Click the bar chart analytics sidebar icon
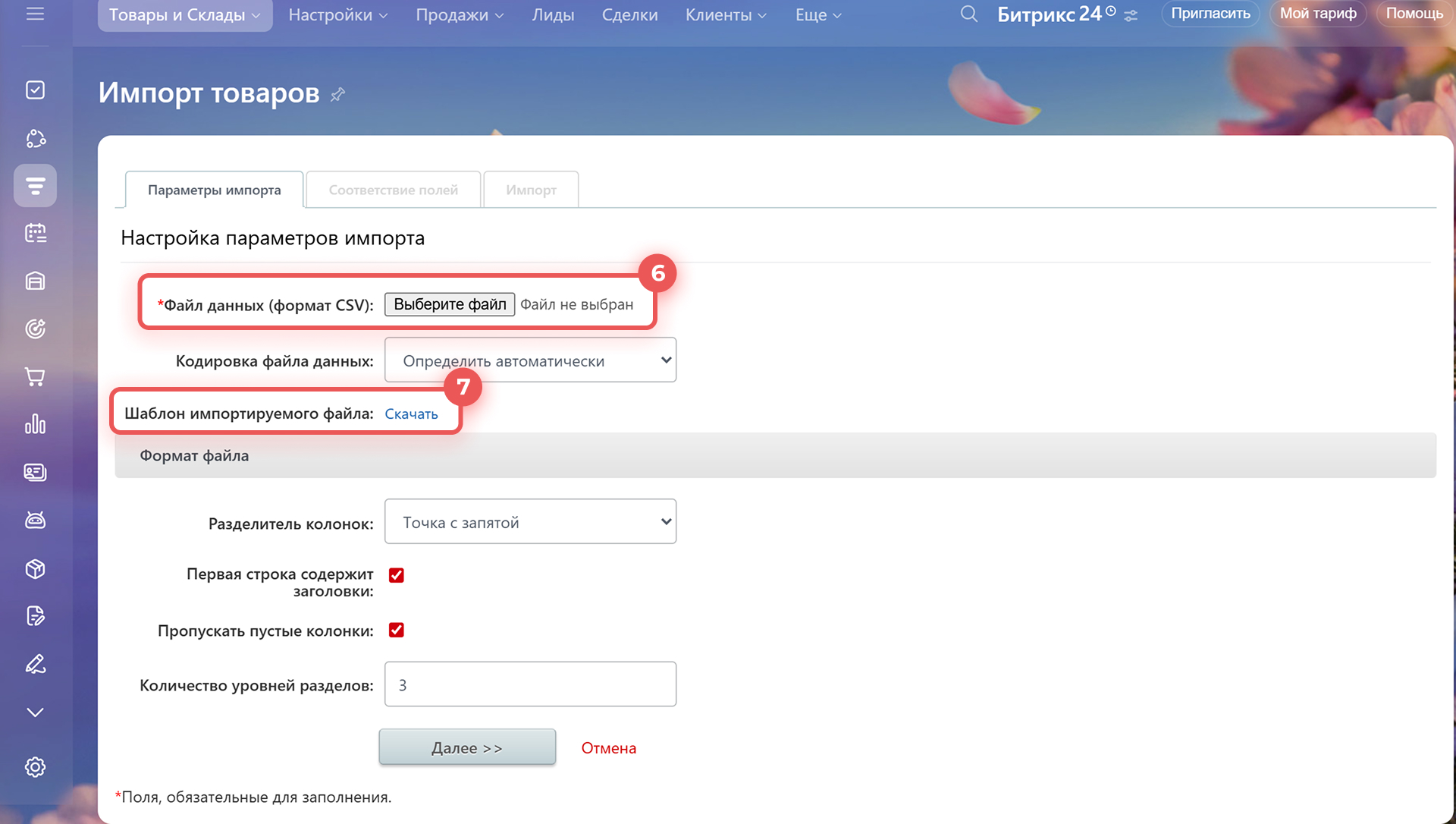 pos(35,424)
